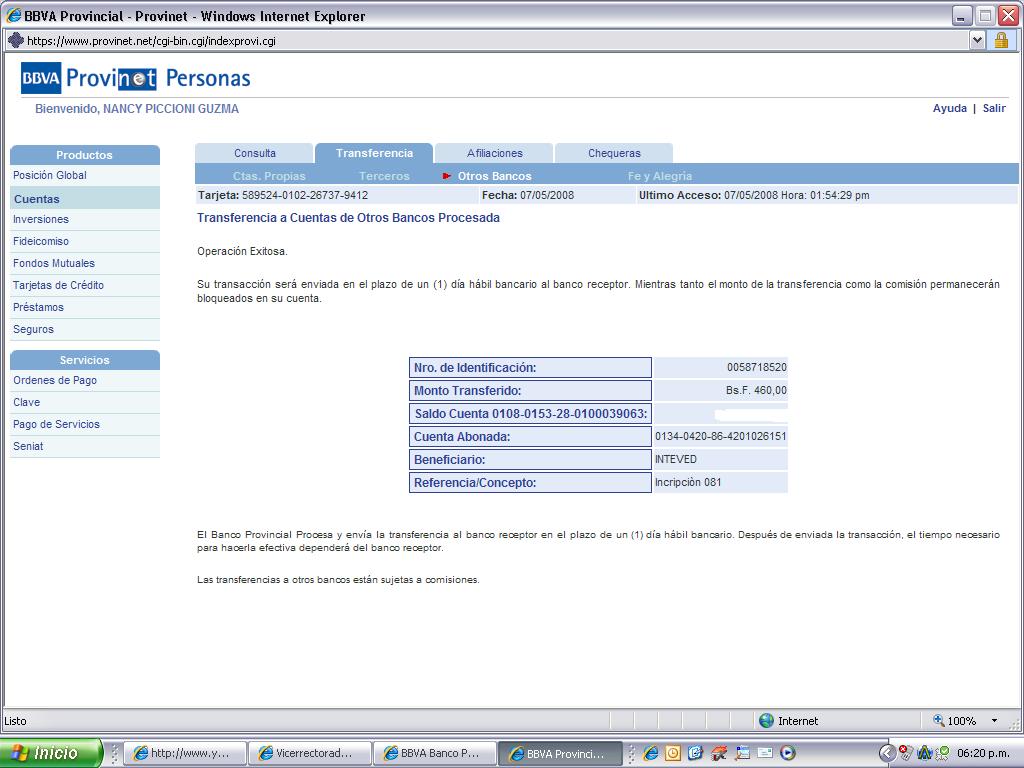The height and width of the screenshot is (768, 1024).
Task: Open the Chequeras tab
Action: click(614, 153)
